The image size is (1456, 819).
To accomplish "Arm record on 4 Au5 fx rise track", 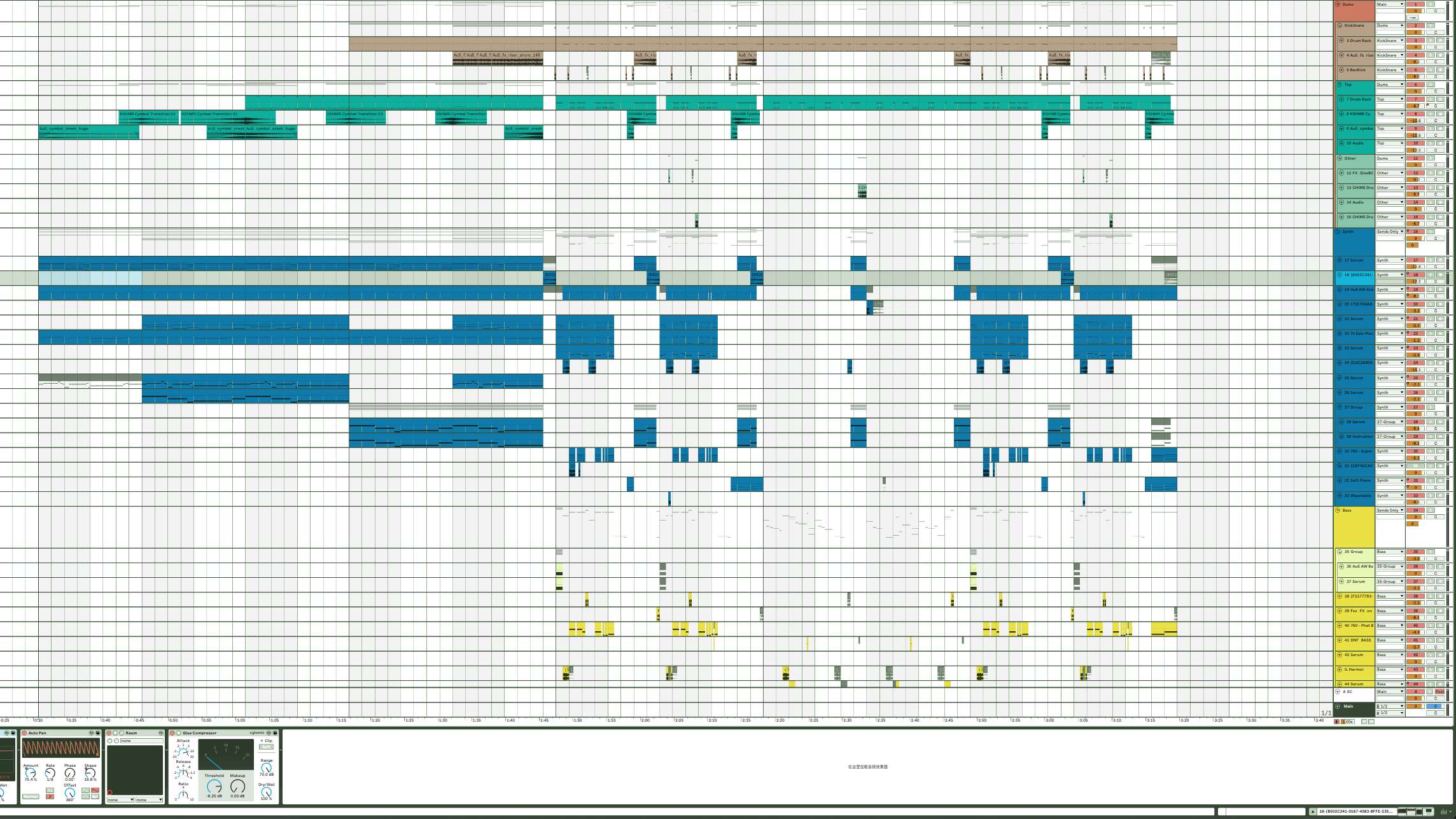I will point(1441,55).
